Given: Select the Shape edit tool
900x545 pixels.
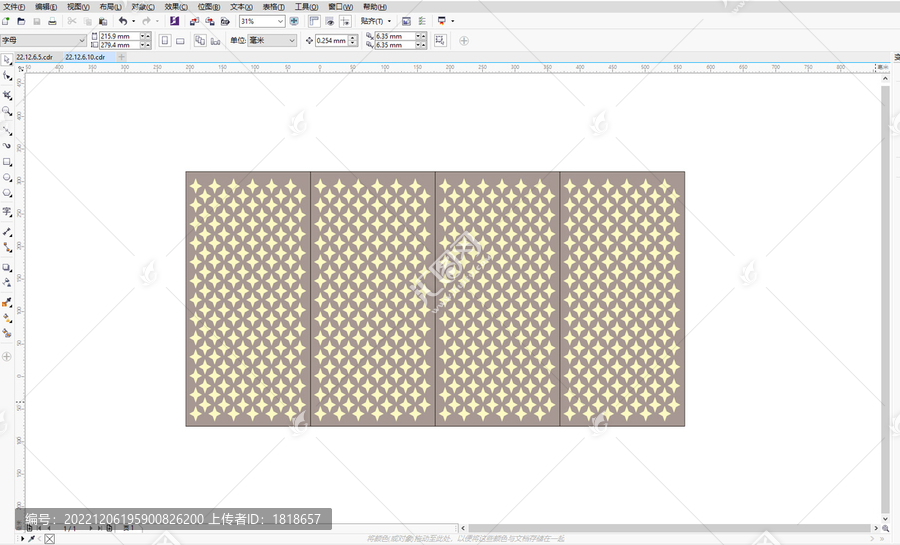Looking at the screenshot, I should [x=6, y=76].
